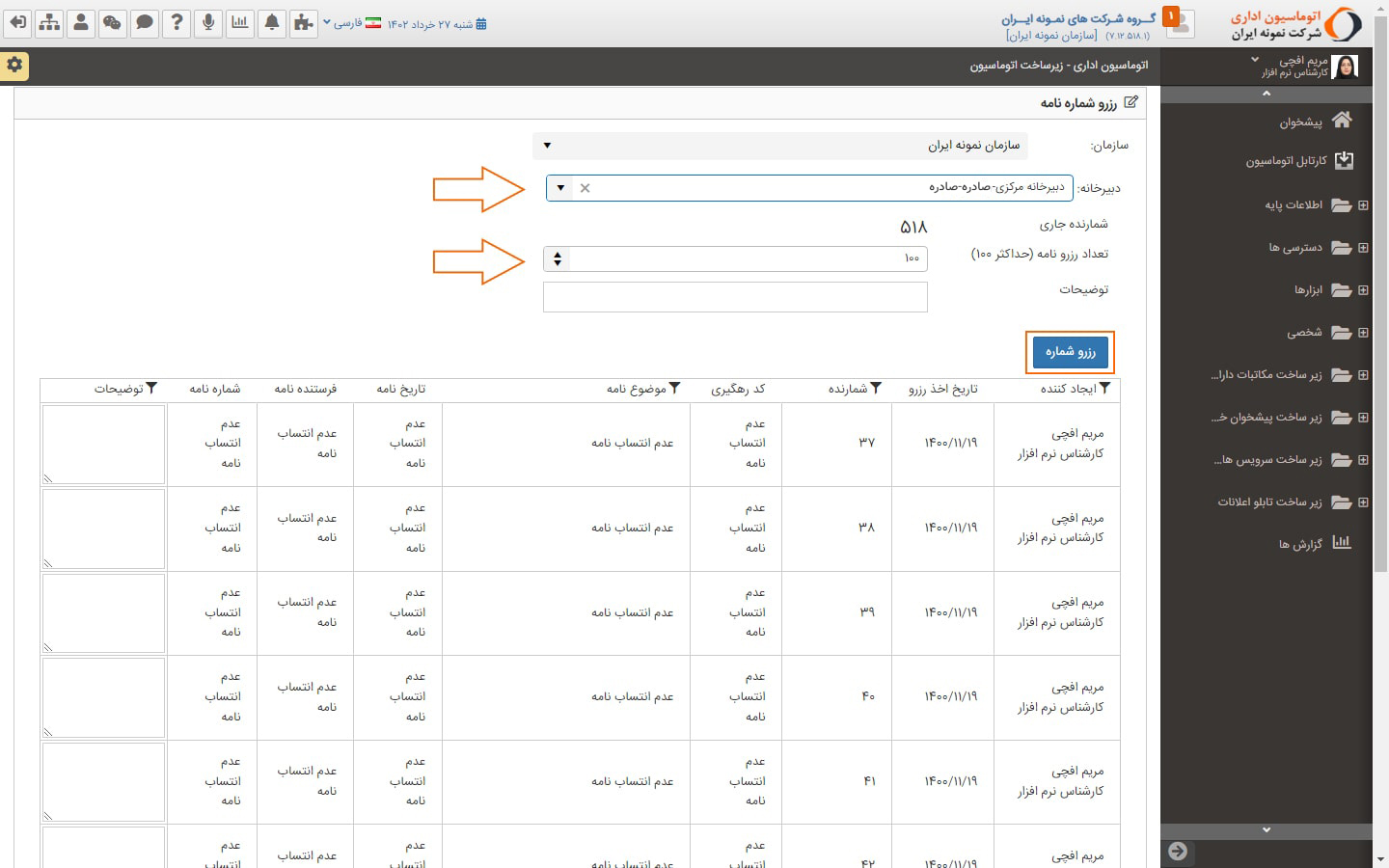The height and width of the screenshot is (868, 1389).
Task: Filter the شمارنده column with its funnel icon
Action: [876, 389]
